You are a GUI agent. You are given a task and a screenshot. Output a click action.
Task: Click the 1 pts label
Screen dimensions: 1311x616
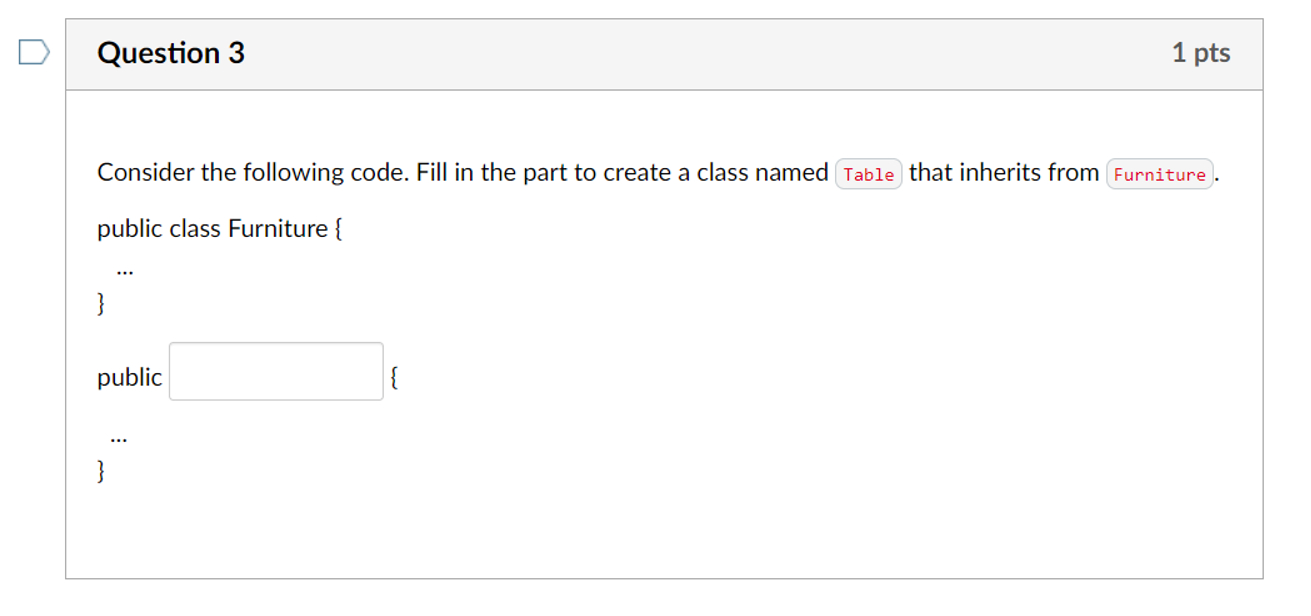(1202, 53)
